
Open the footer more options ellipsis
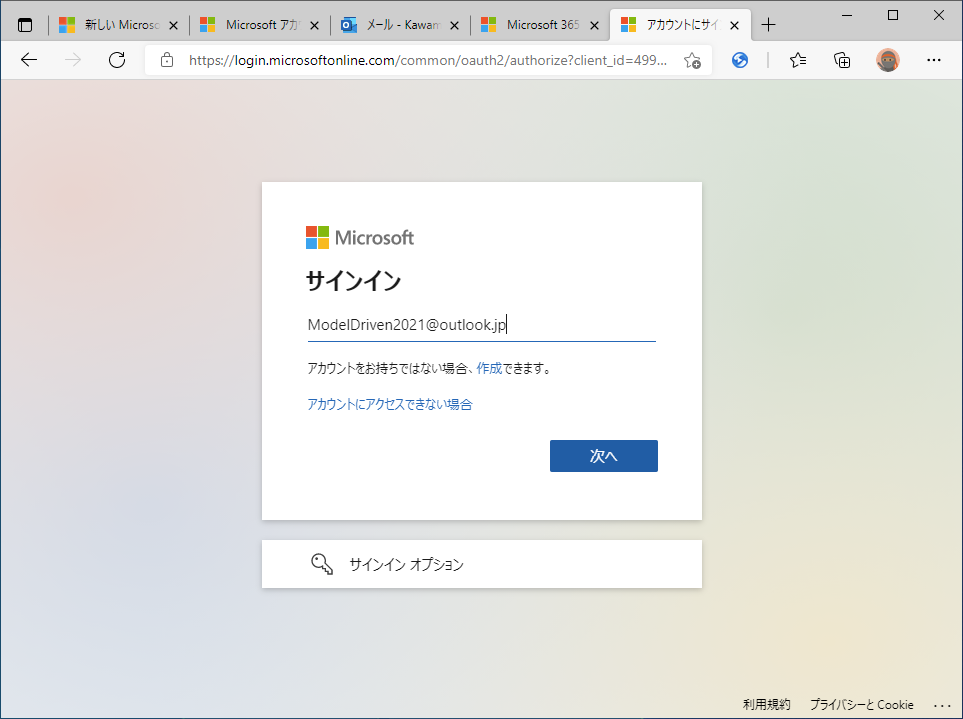pos(942,705)
